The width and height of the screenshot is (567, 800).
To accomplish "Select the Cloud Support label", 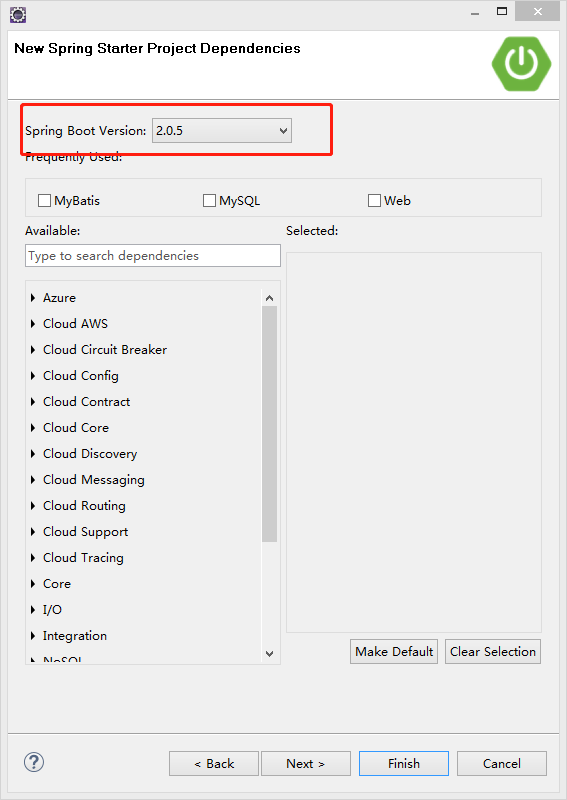I will pos(85,532).
